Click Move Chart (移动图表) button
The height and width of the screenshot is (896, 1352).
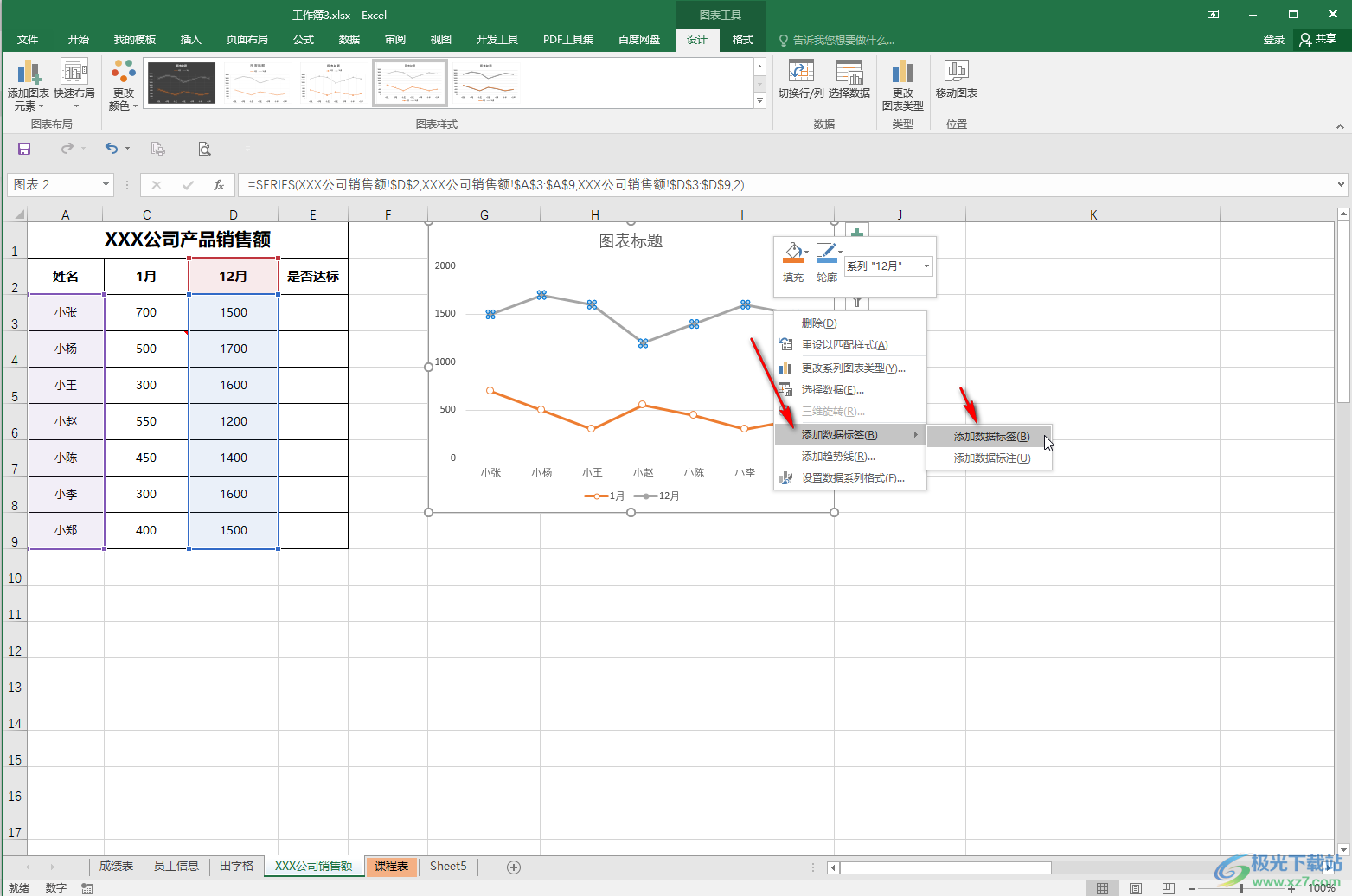957,80
